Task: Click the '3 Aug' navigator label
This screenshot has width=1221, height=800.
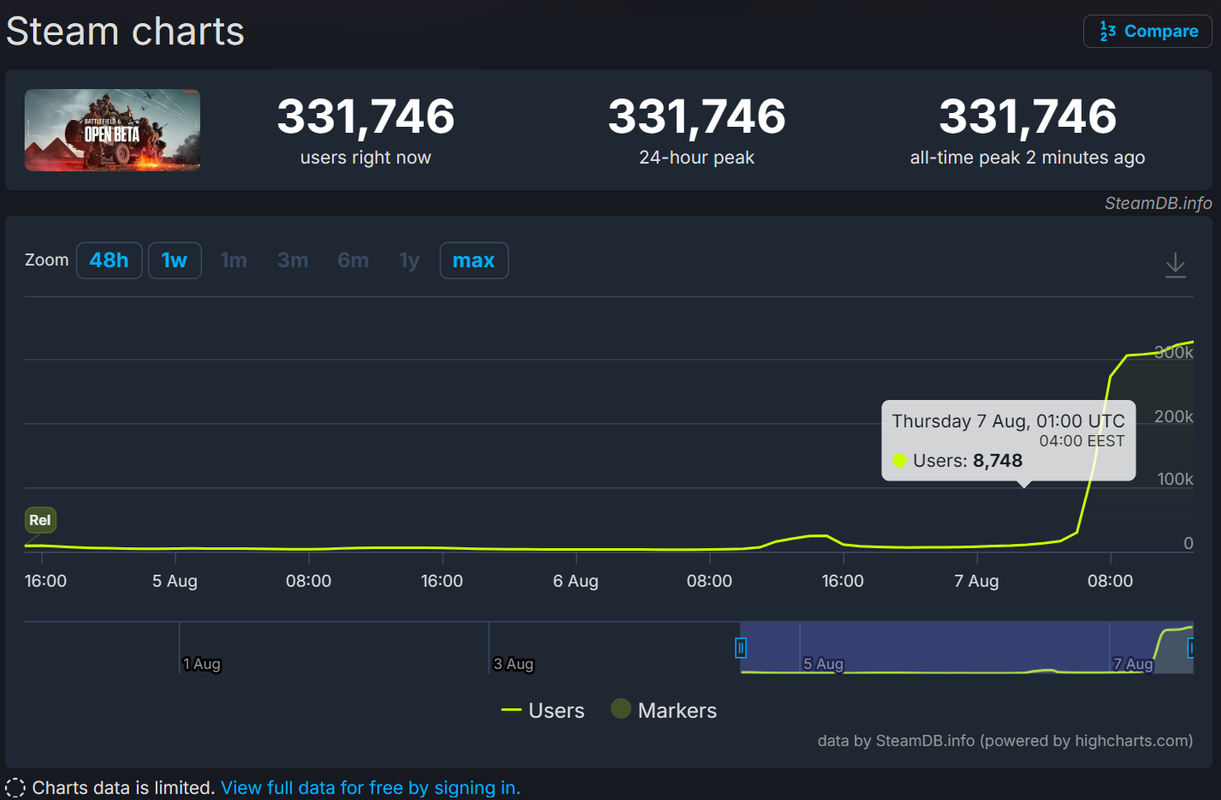Action: click(513, 664)
